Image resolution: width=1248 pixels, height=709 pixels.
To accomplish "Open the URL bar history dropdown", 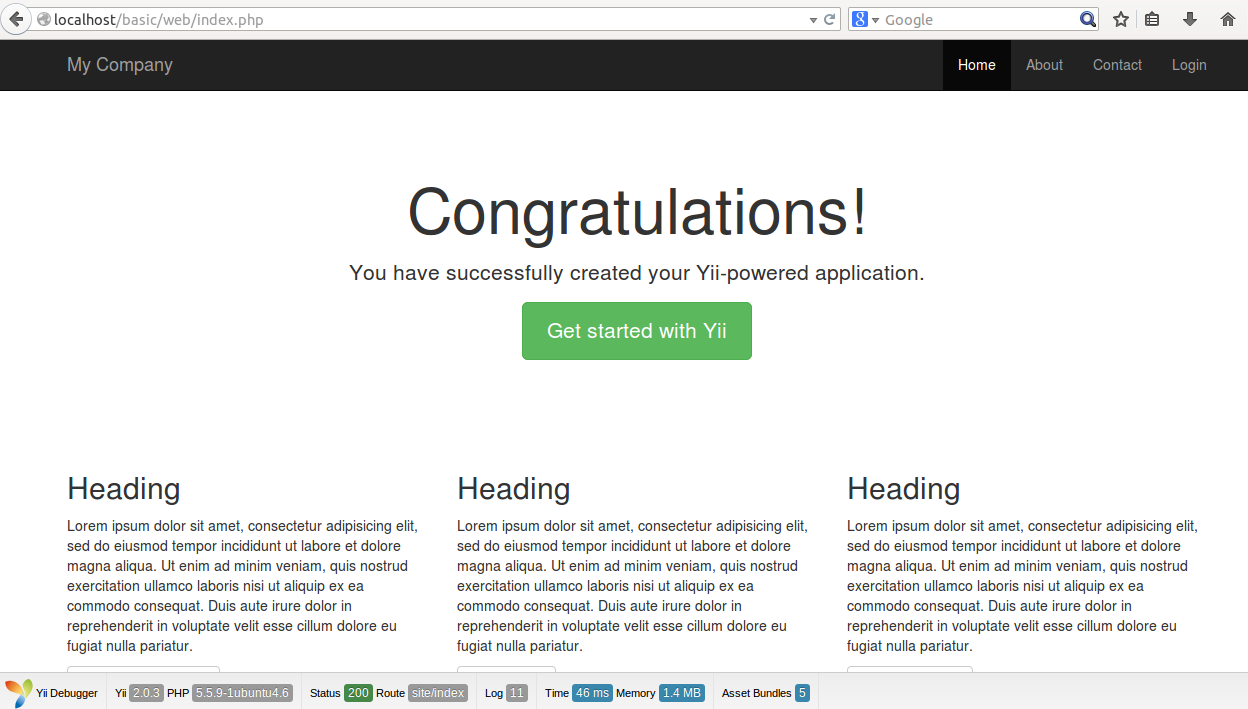I will 811,18.
